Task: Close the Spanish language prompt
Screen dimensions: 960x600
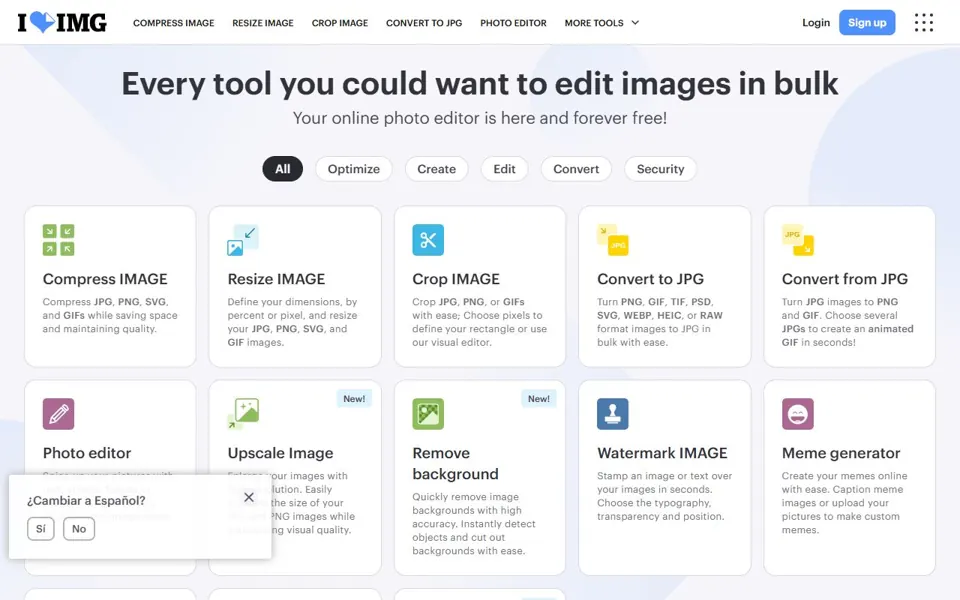Action: click(249, 497)
